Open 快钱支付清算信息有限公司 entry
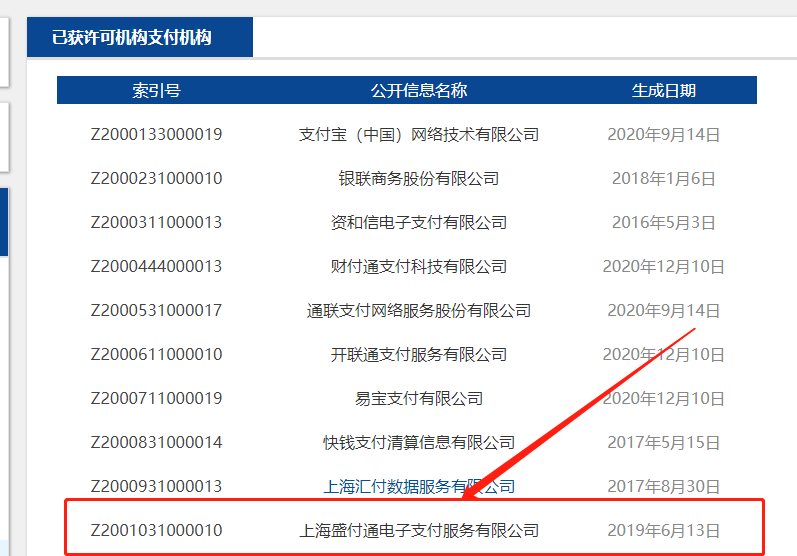Image resolution: width=797 pixels, height=556 pixels. [x=419, y=442]
